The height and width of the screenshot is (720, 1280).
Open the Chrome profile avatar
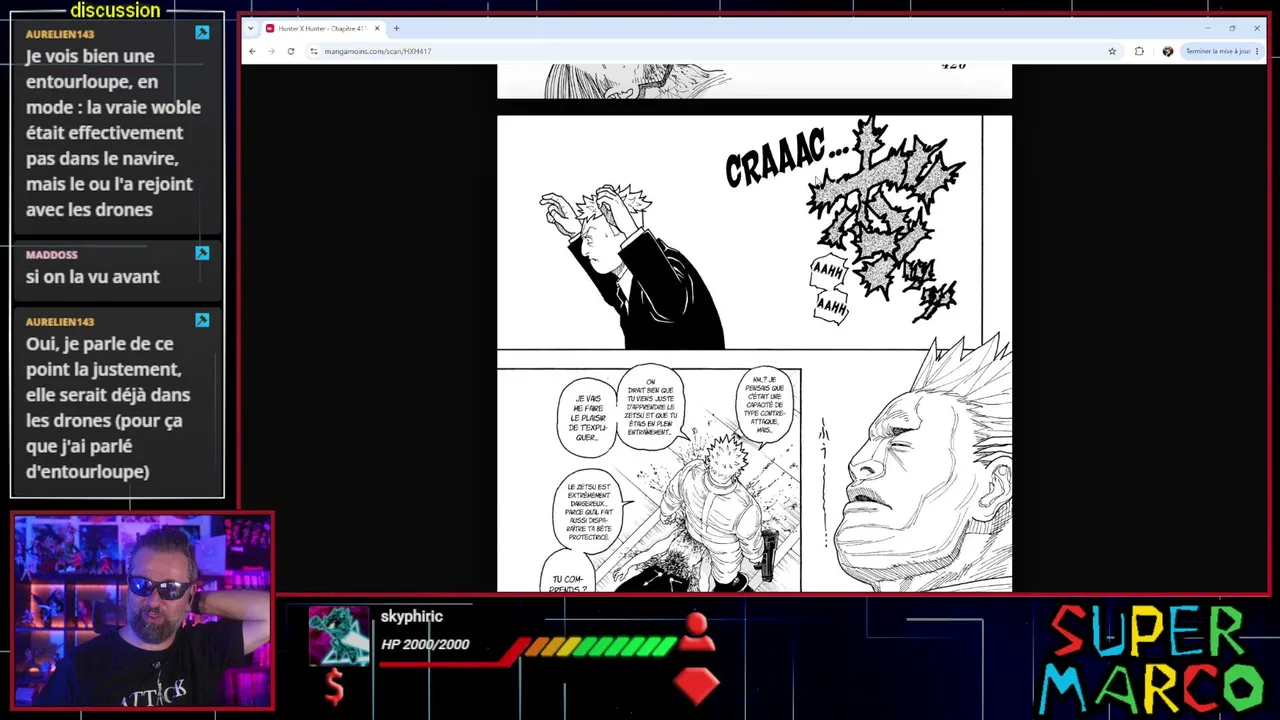pos(1167,51)
